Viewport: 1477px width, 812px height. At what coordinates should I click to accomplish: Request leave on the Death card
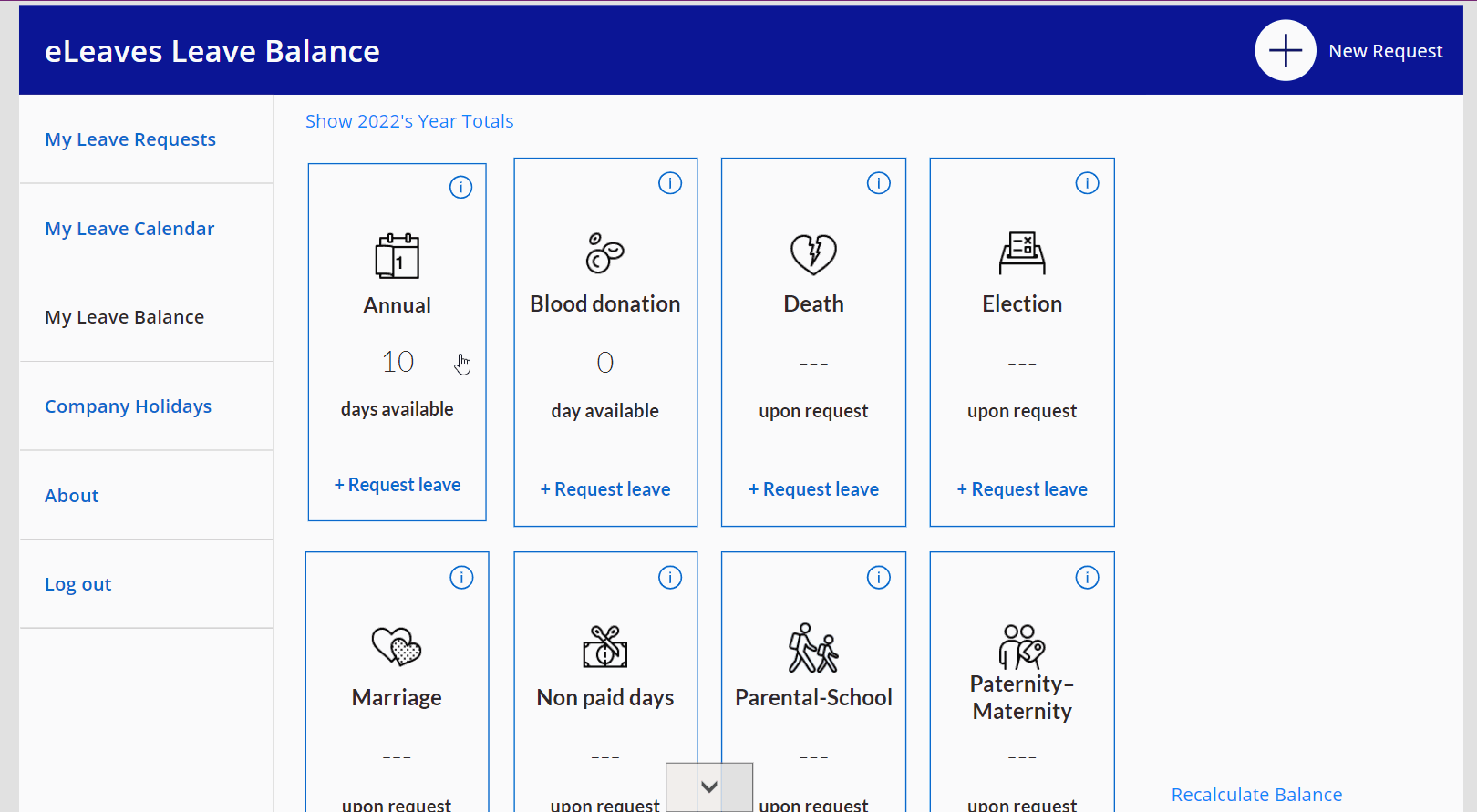pos(813,489)
